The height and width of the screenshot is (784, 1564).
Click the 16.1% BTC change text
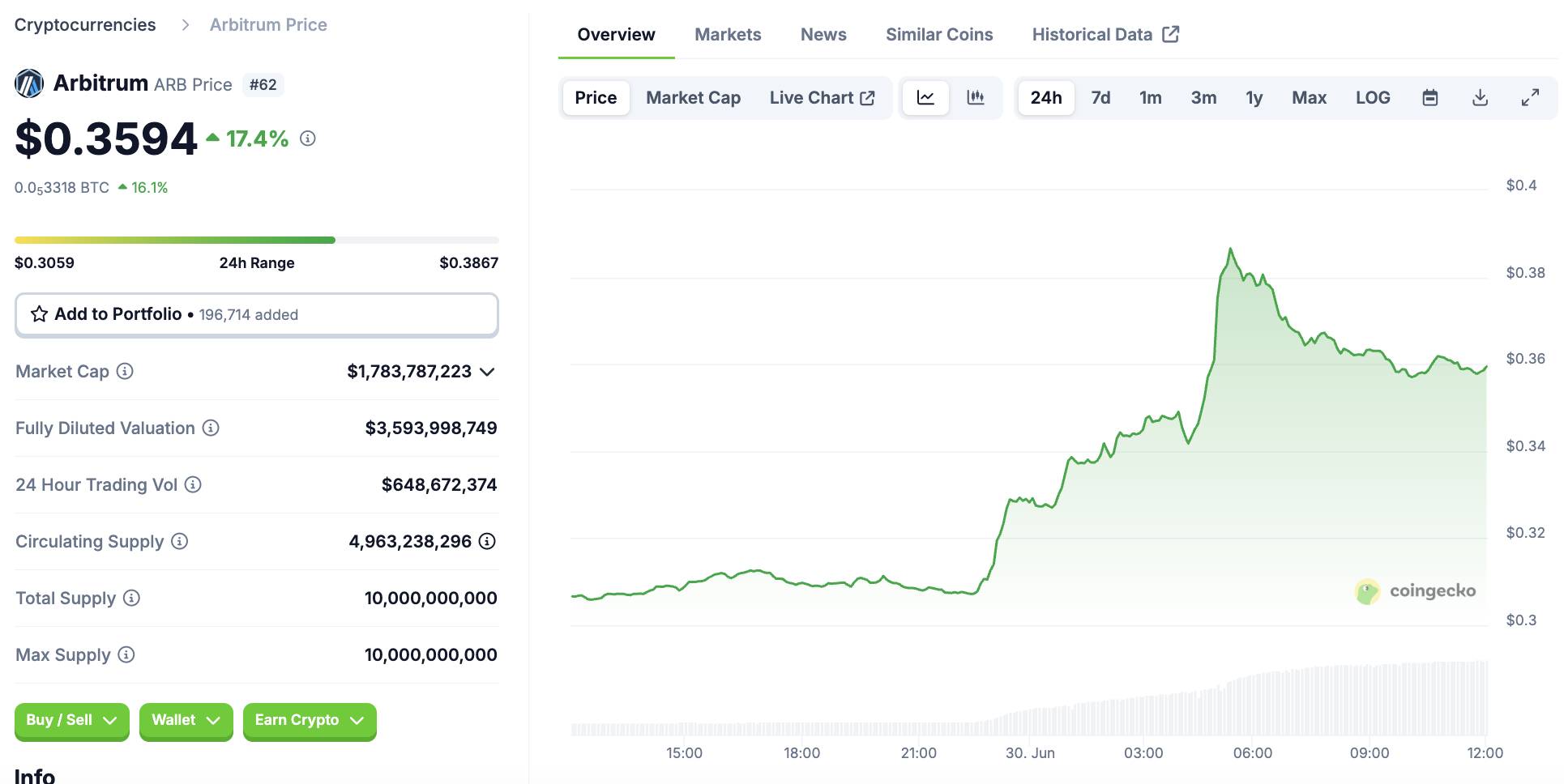click(149, 188)
